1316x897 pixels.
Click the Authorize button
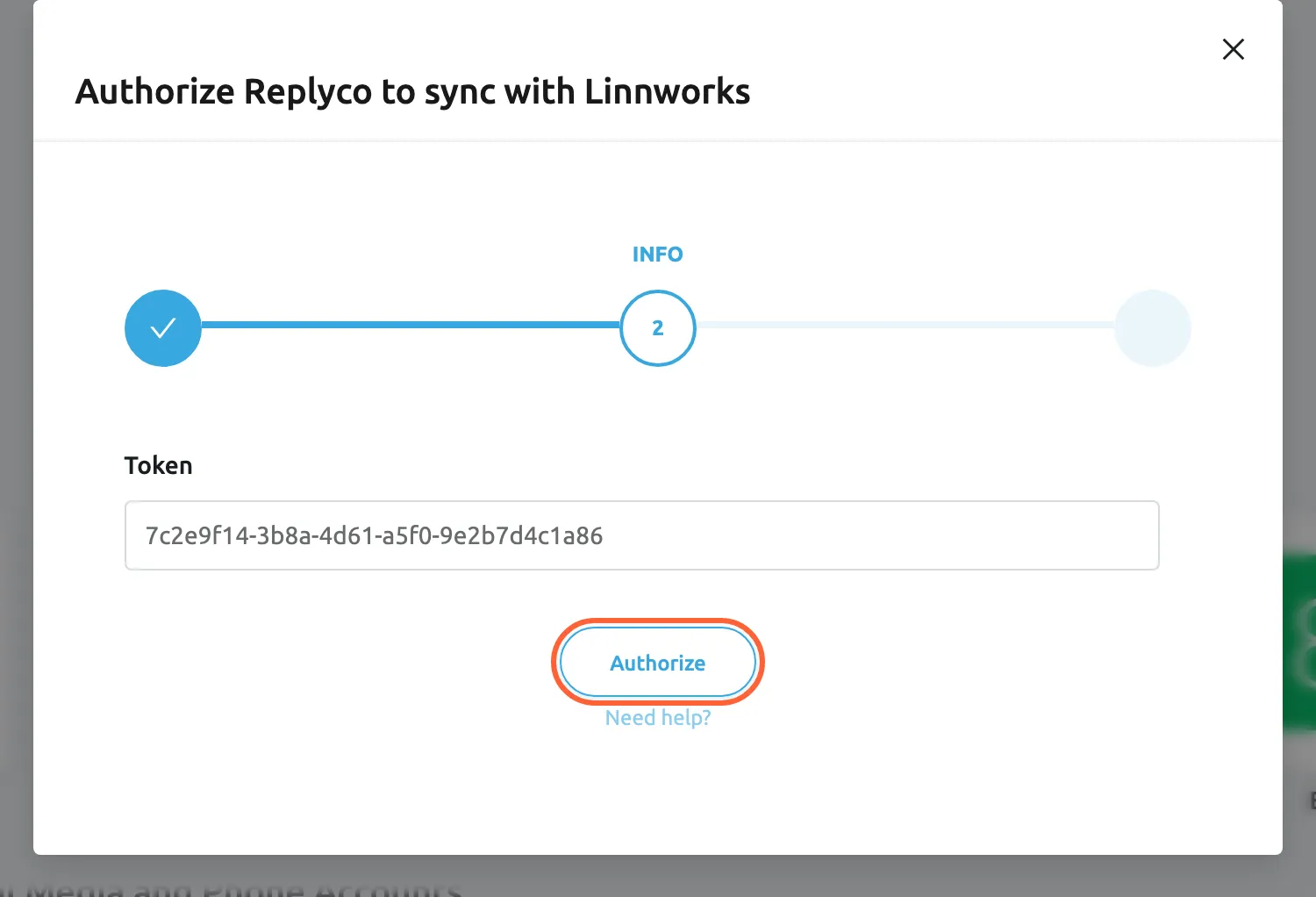tap(658, 663)
